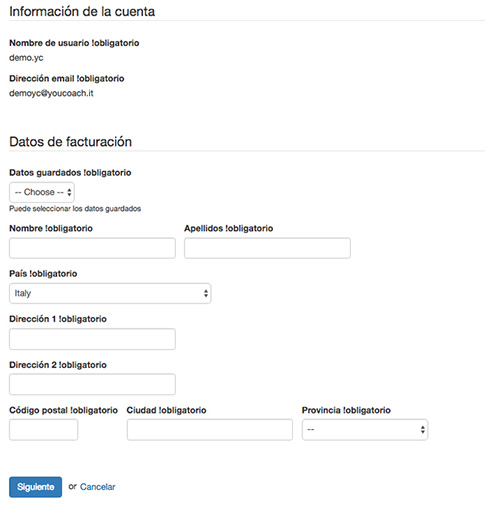Click the Datos de facturación heading
The height and width of the screenshot is (515, 500).
pos(71,142)
